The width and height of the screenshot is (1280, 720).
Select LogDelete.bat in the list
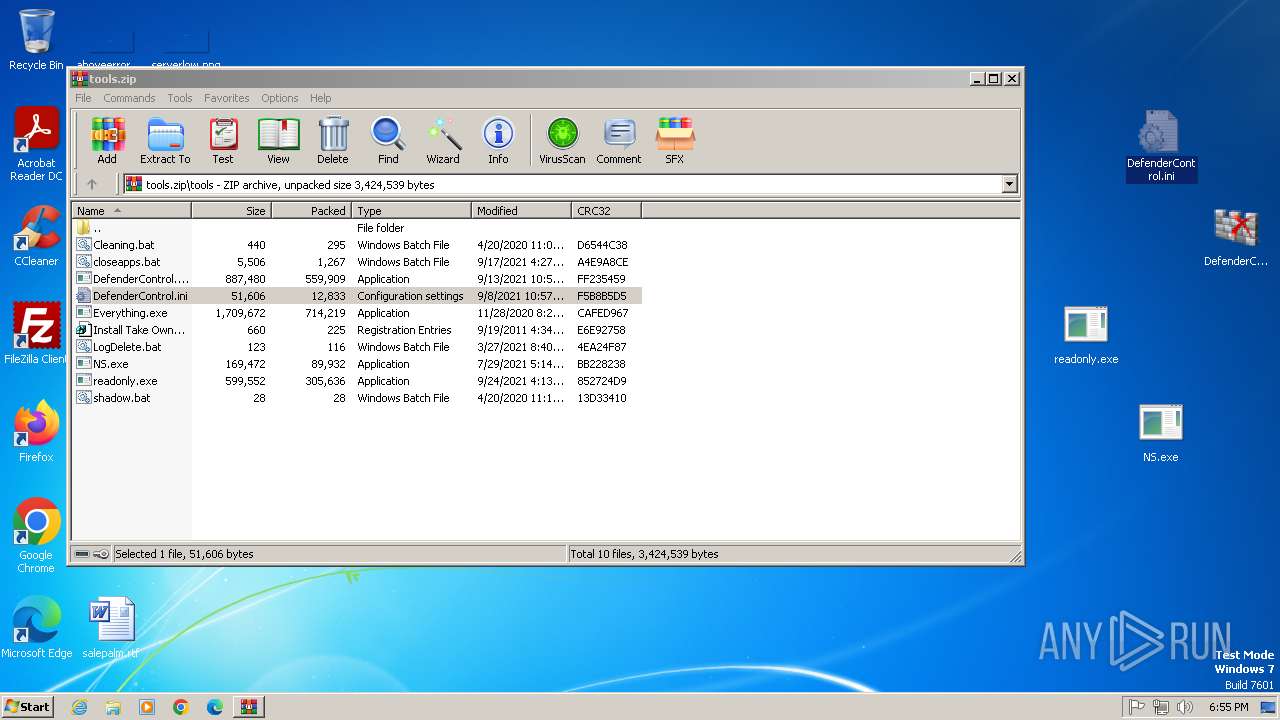357,347
